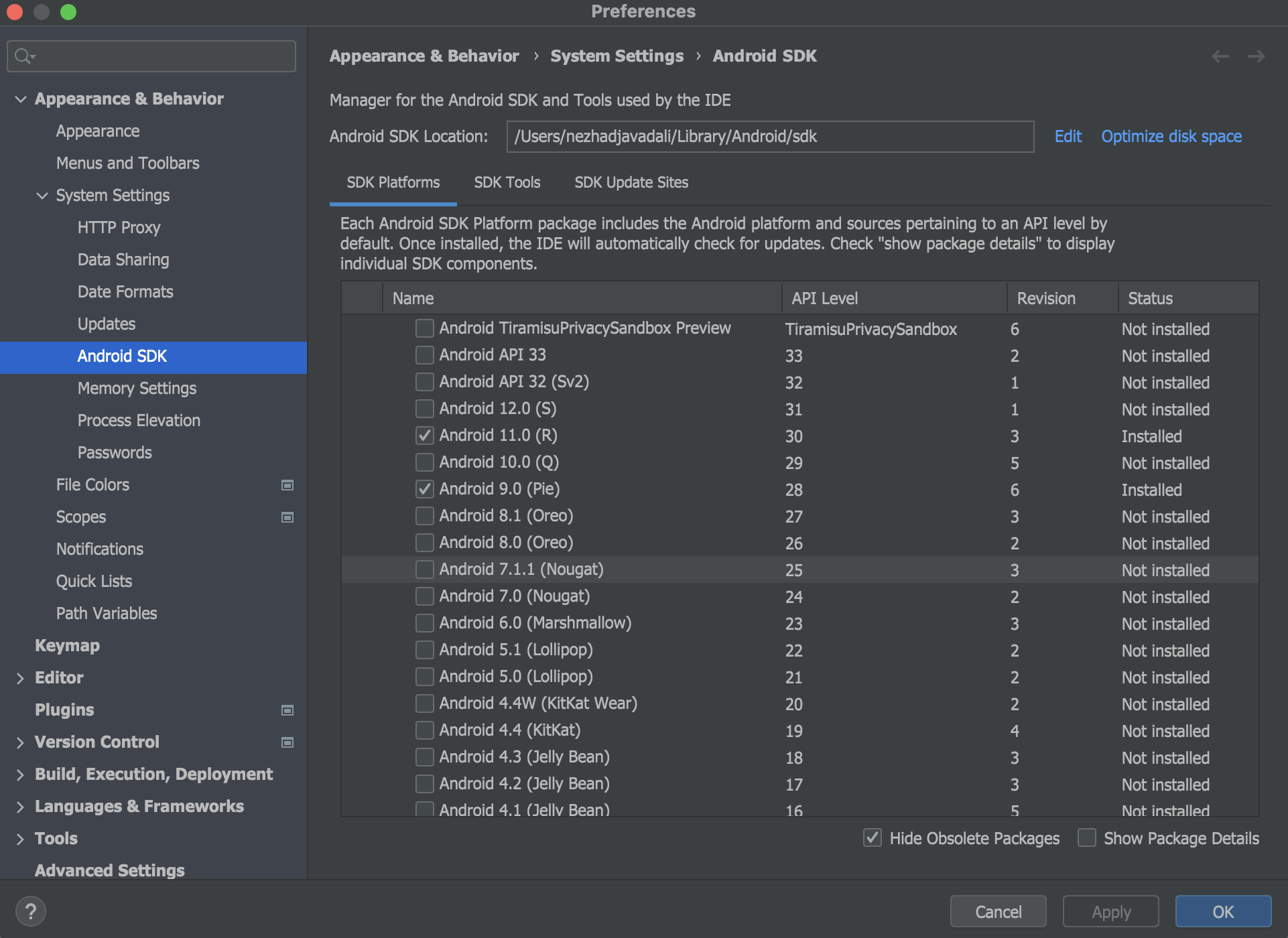Image resolution: width=1288 pixels, height=938 pixels.
Task: Click the Revision column header
Action: pos(1063,298)
